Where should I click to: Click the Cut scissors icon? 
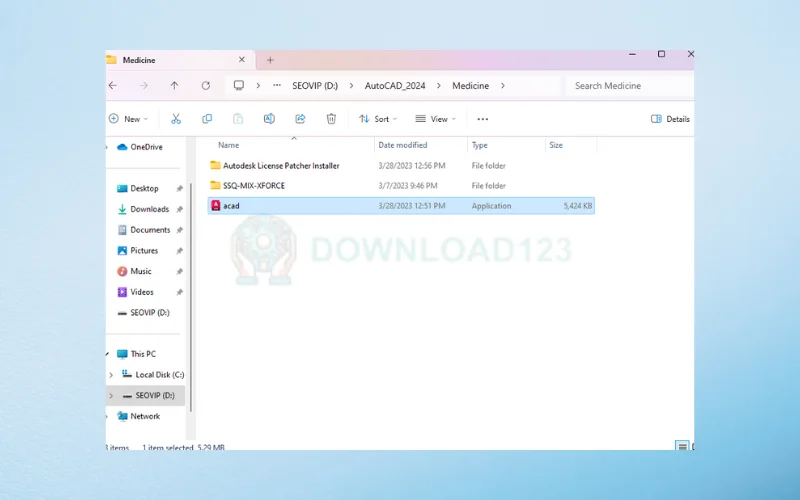tap(176, 119)
